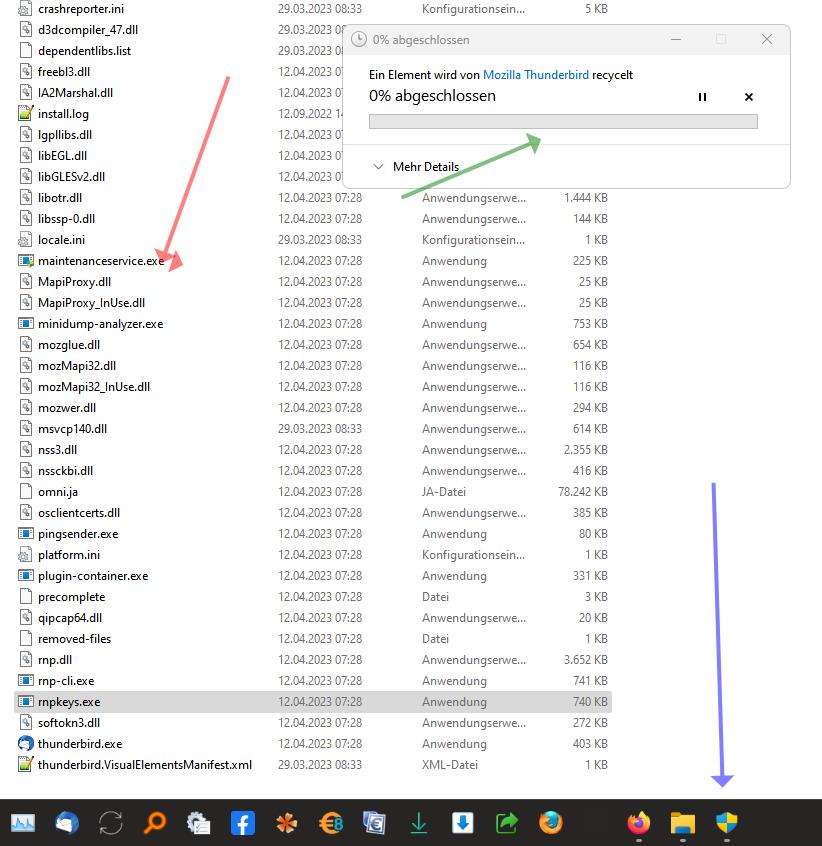822x846 pixels.
Task: Click the rnpkeys.exe file icon
Action: click(x=25, y=701)
